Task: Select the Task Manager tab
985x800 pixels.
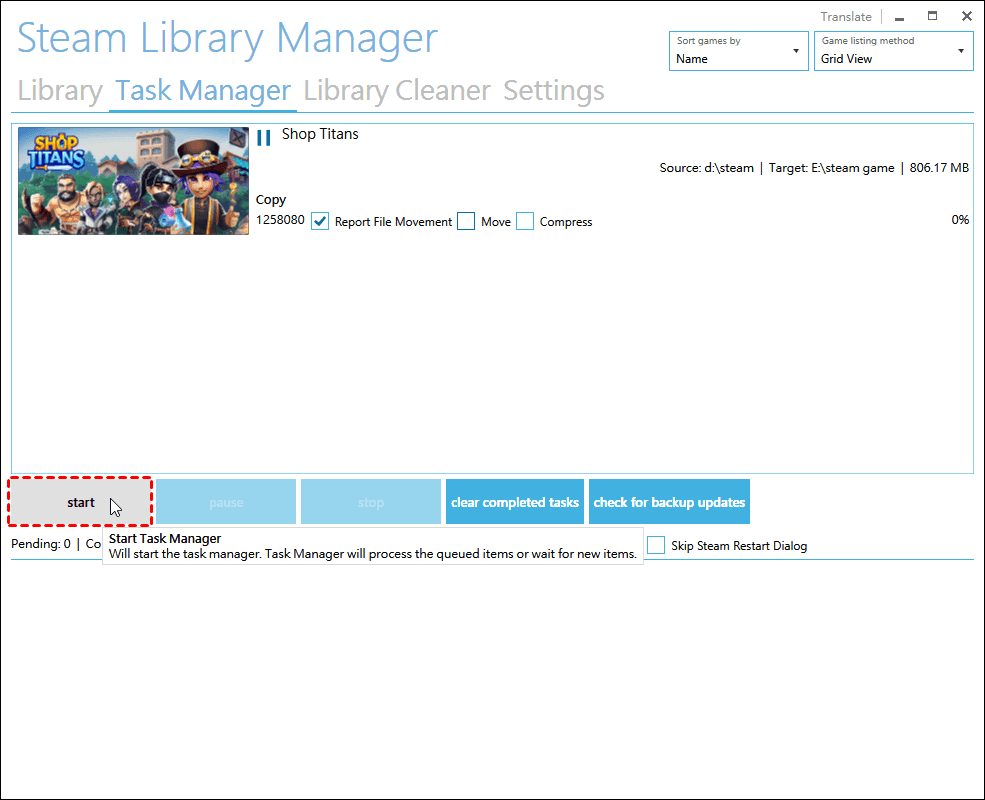Action: [x=203, y=91]
